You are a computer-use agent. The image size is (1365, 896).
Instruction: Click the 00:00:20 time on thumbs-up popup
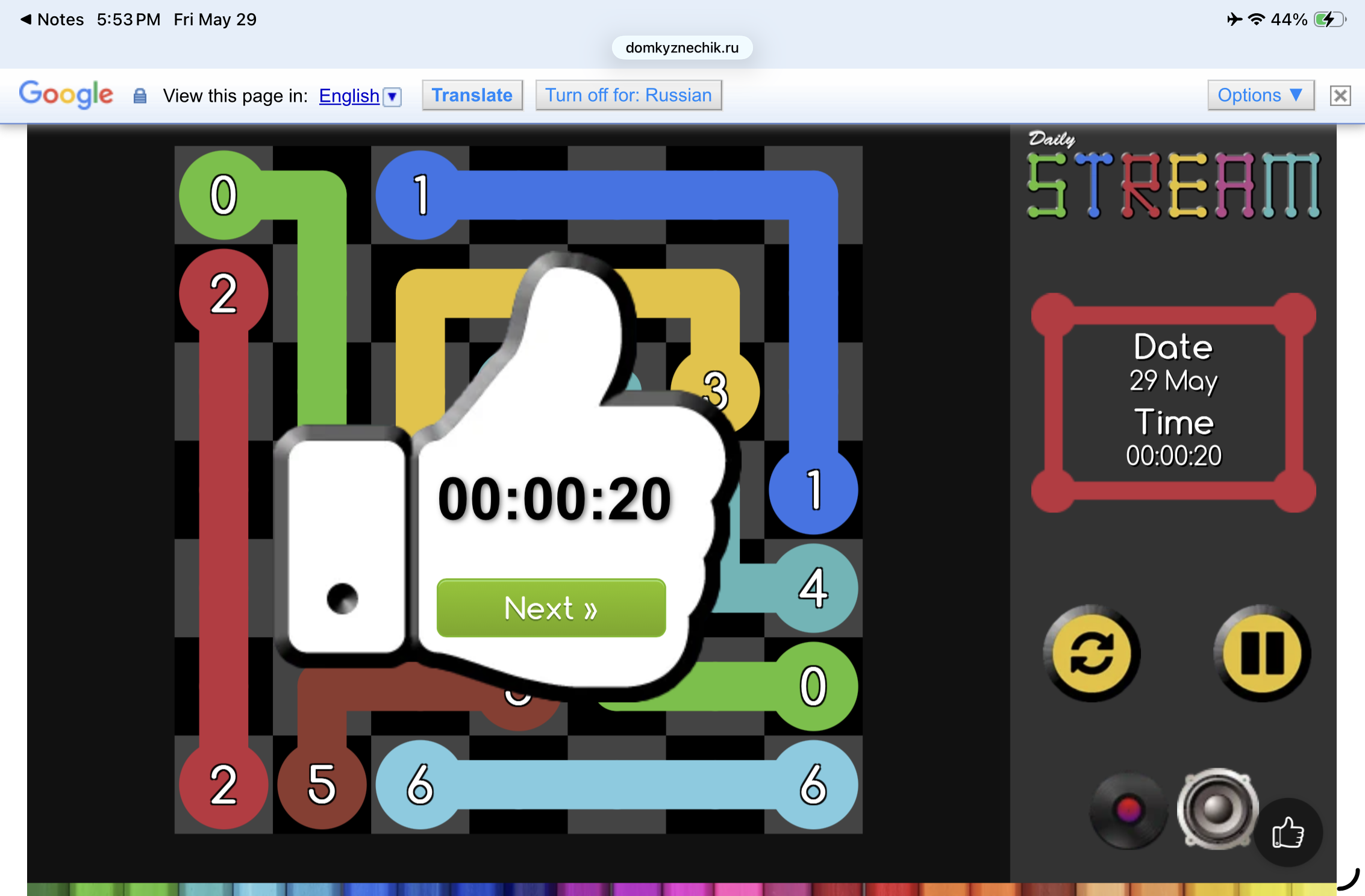click(x=554, y=499)
